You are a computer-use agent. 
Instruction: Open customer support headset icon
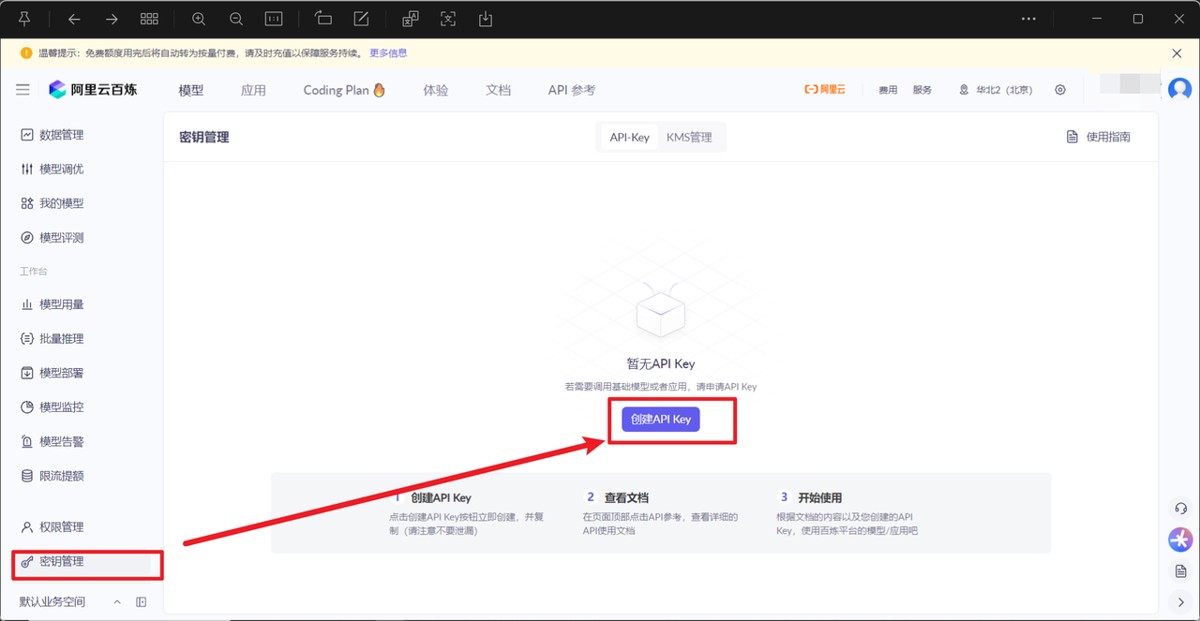[x=1180, y=508]
